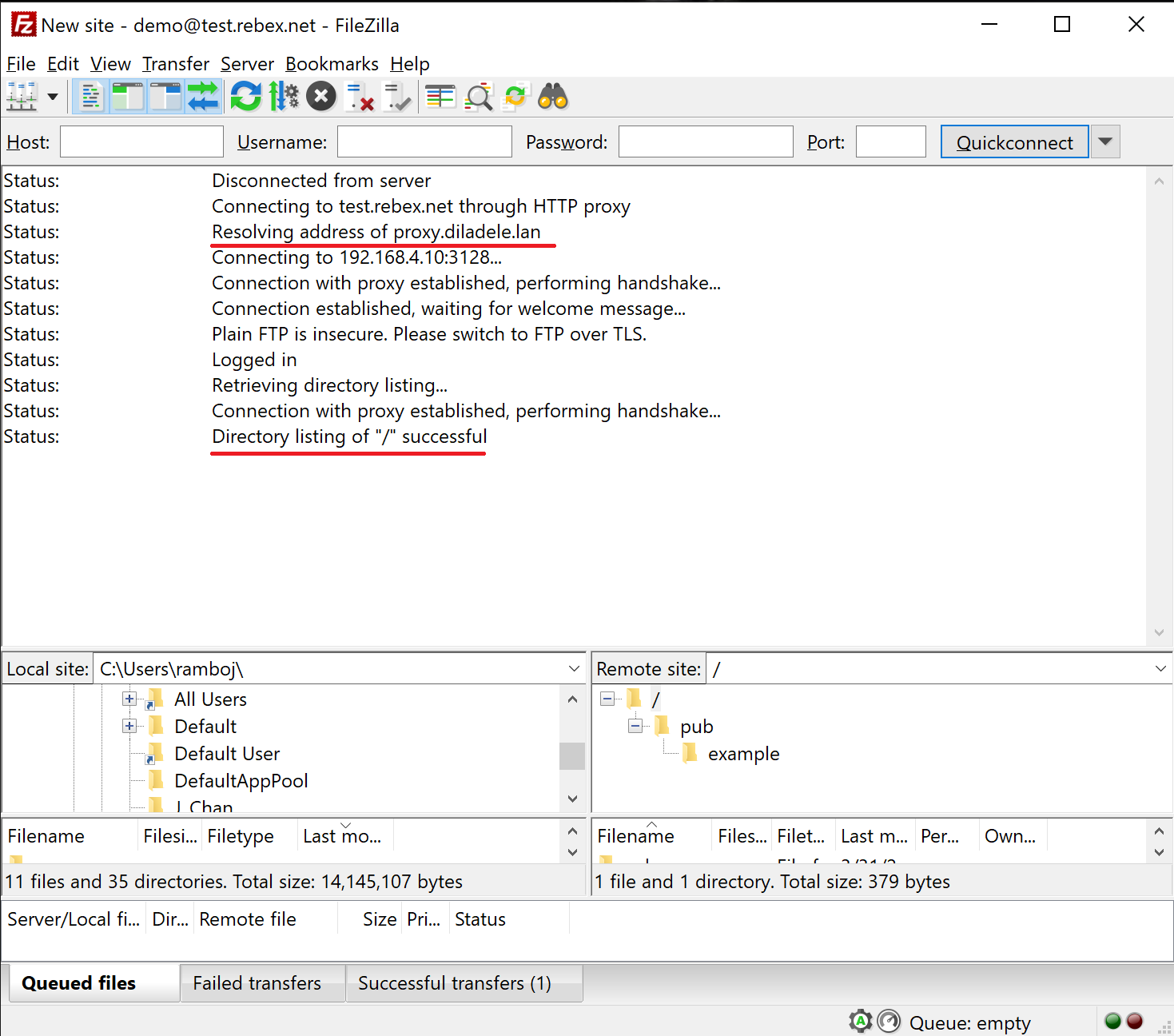
Task: Toggle directory comparison icon
Action: click(479, 98)
